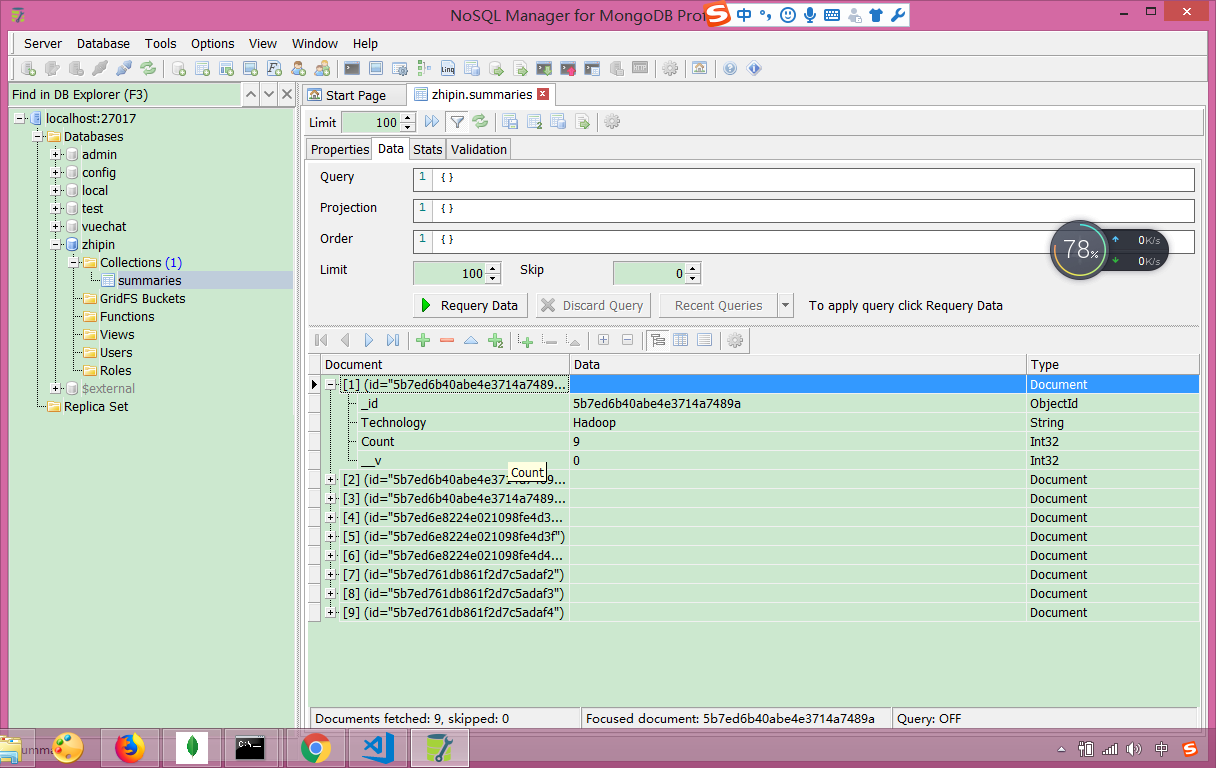
Task: Switch to the Stats tab
Action: 427,149
